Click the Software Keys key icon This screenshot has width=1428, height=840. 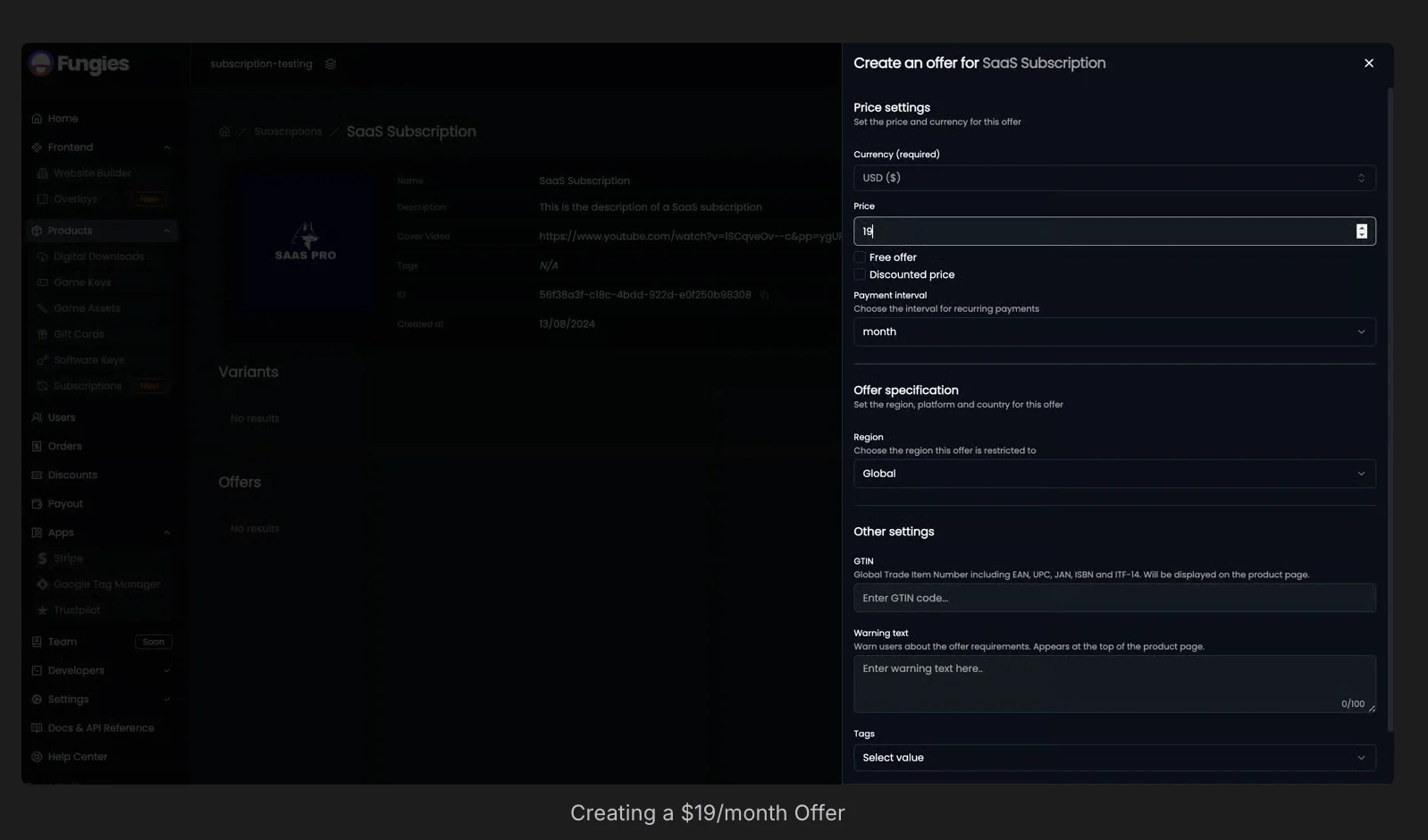(x=42, y=360)
